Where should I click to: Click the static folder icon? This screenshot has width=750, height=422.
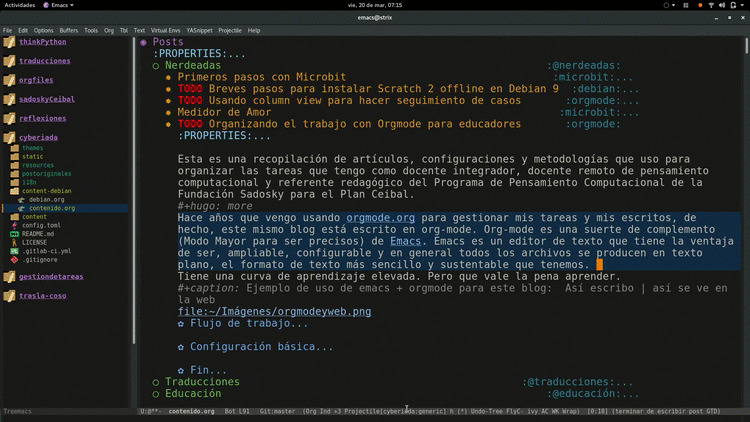[x=15, y=156]
